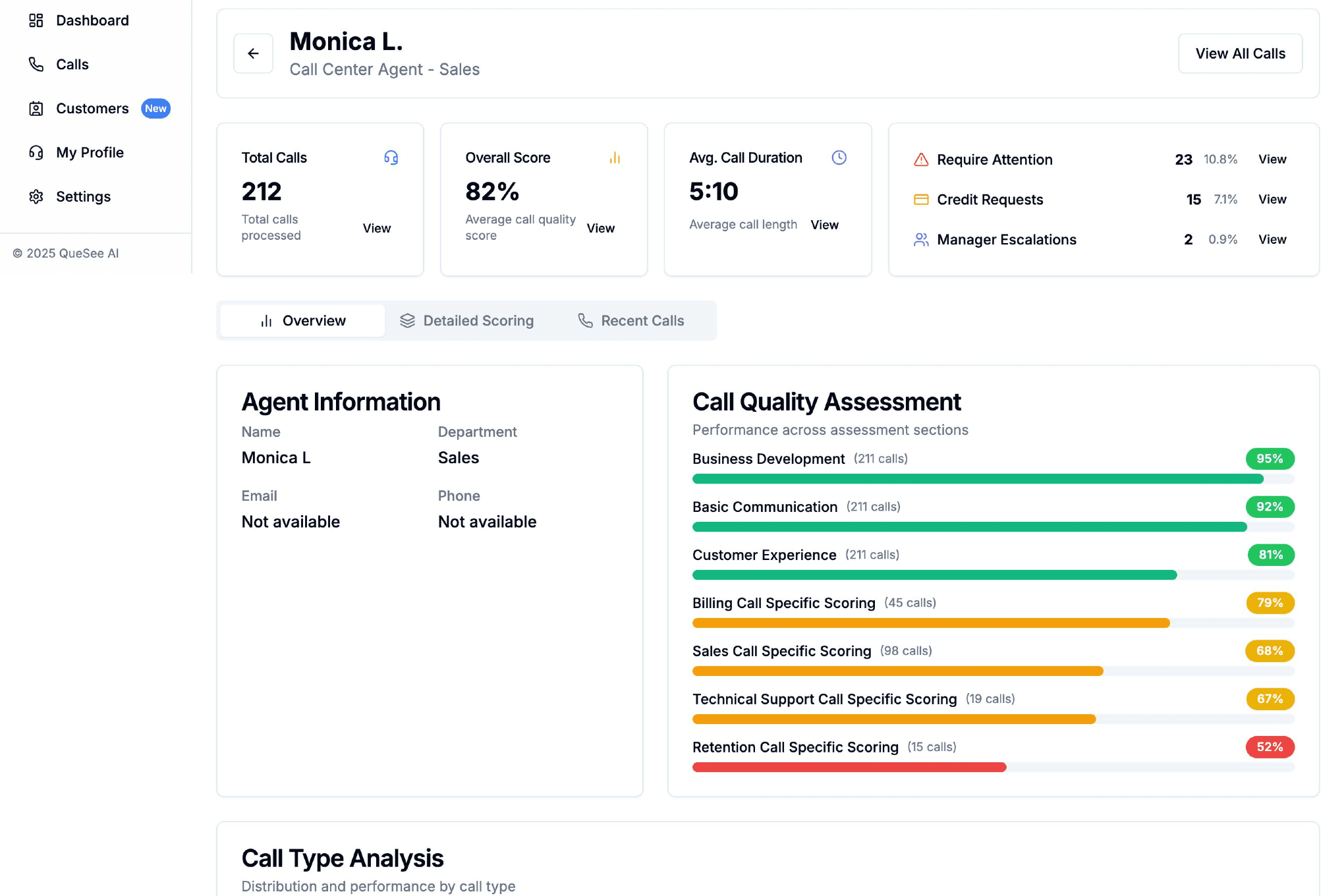
Task: Click the warning triangle beside Require Attention
Action: (921, 159)
